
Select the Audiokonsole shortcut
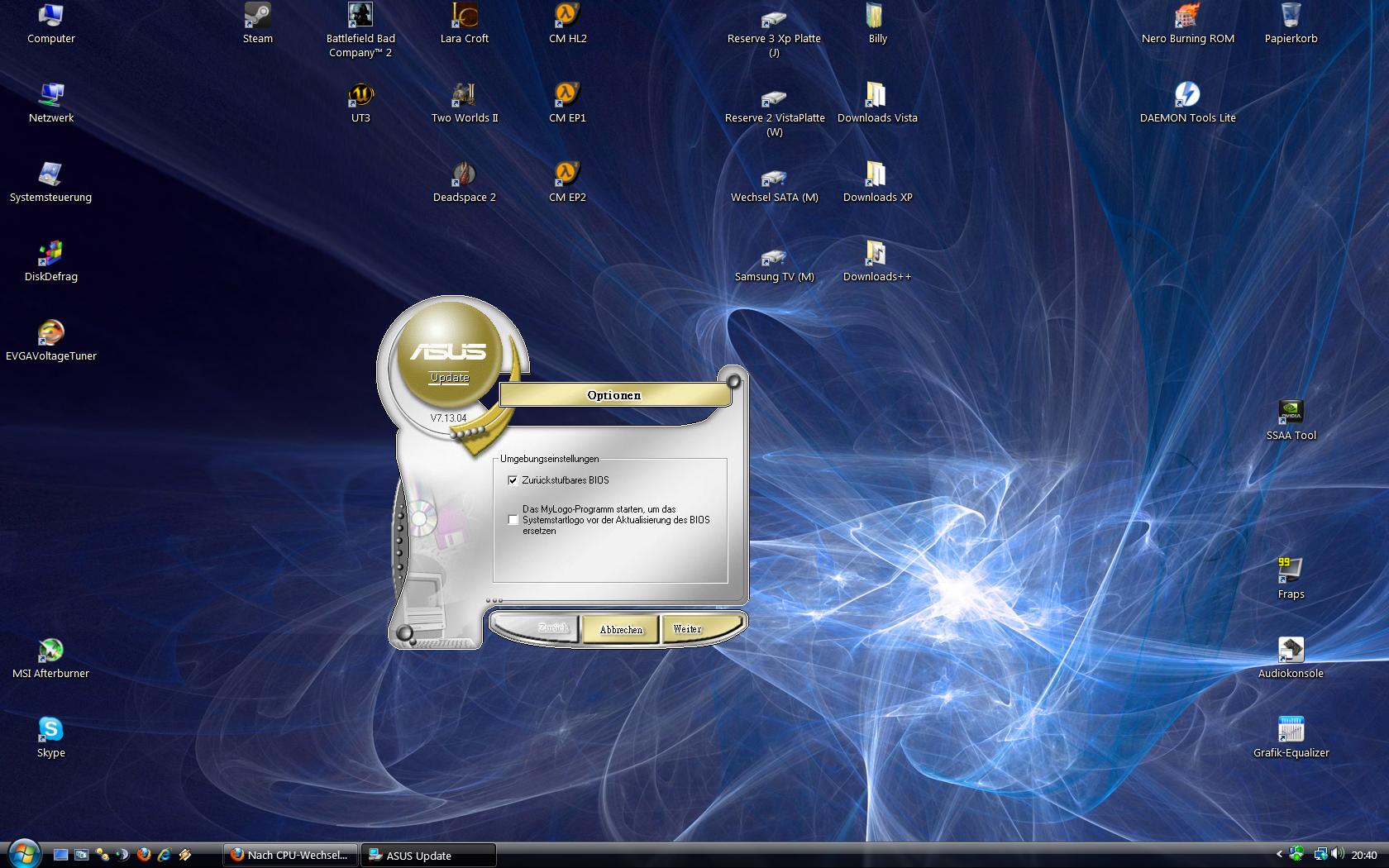point(1291,659)
